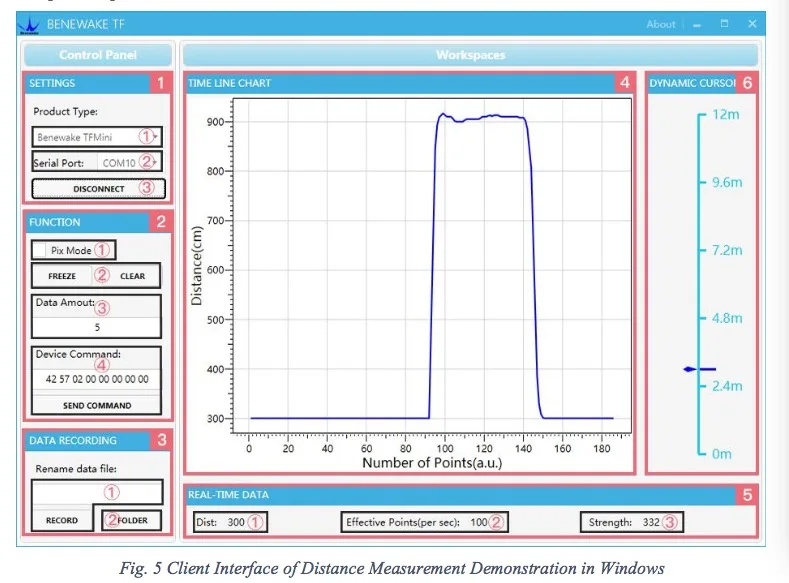The height and width of the screenshot is (583, 789).
Task: Click the RECORD button
Action: tap(62, 520)
